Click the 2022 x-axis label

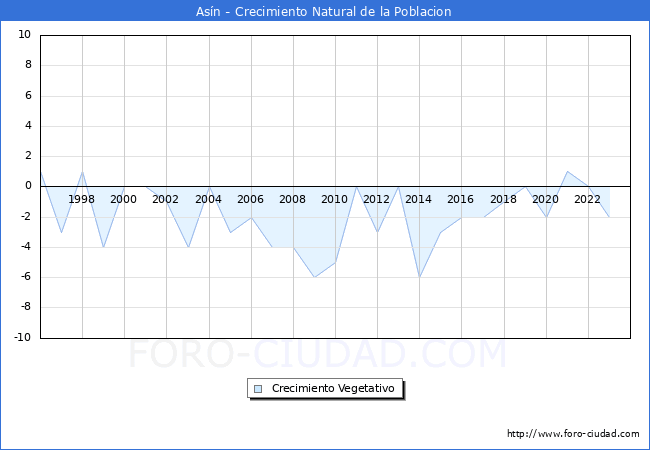[x=587, y=199]
